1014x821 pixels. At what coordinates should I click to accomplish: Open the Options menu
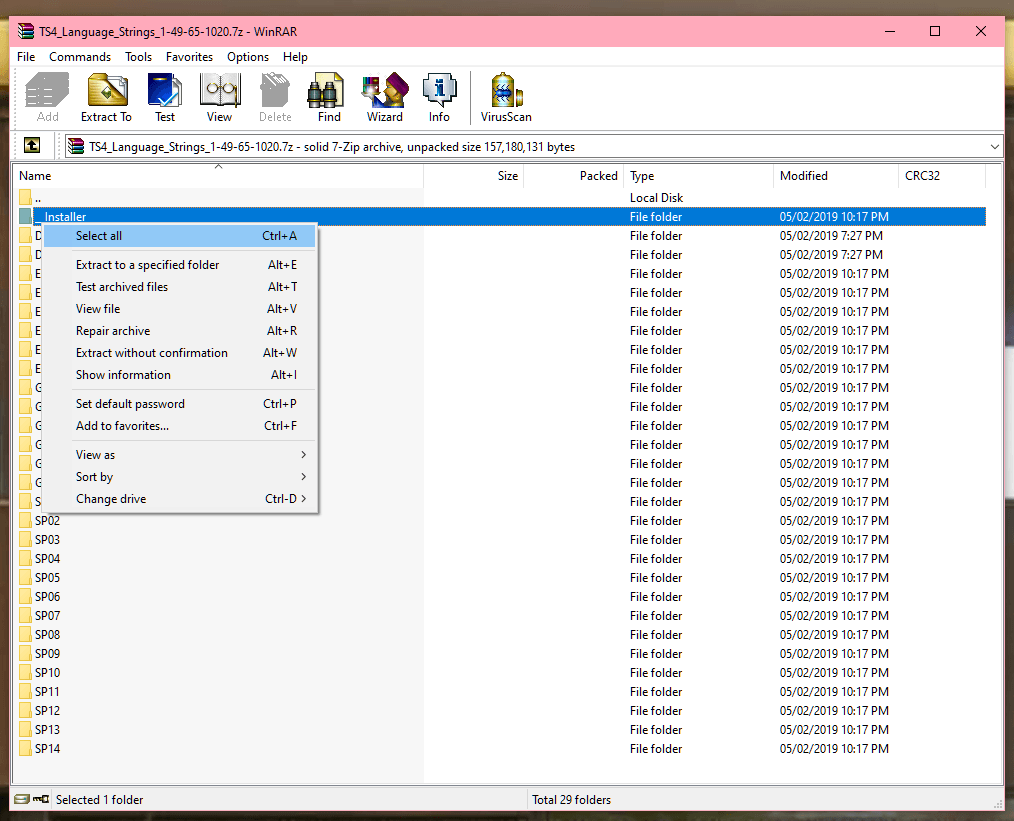point(248,57)
